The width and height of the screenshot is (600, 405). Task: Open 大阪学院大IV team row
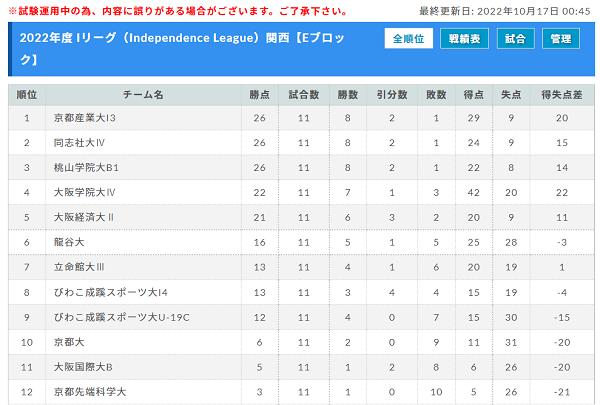[x=83, y=191]
